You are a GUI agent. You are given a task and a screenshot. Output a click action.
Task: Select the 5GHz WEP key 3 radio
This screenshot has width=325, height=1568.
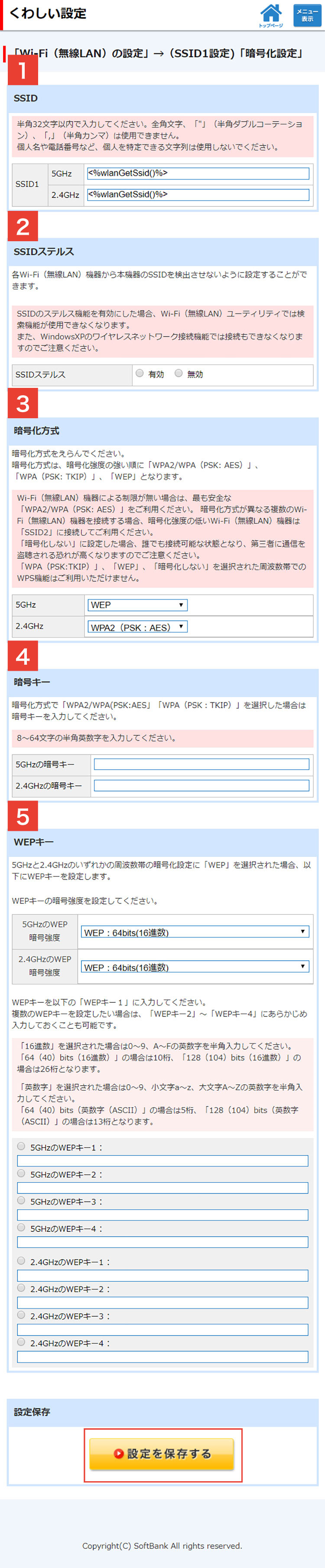[x=21, y=1201]
